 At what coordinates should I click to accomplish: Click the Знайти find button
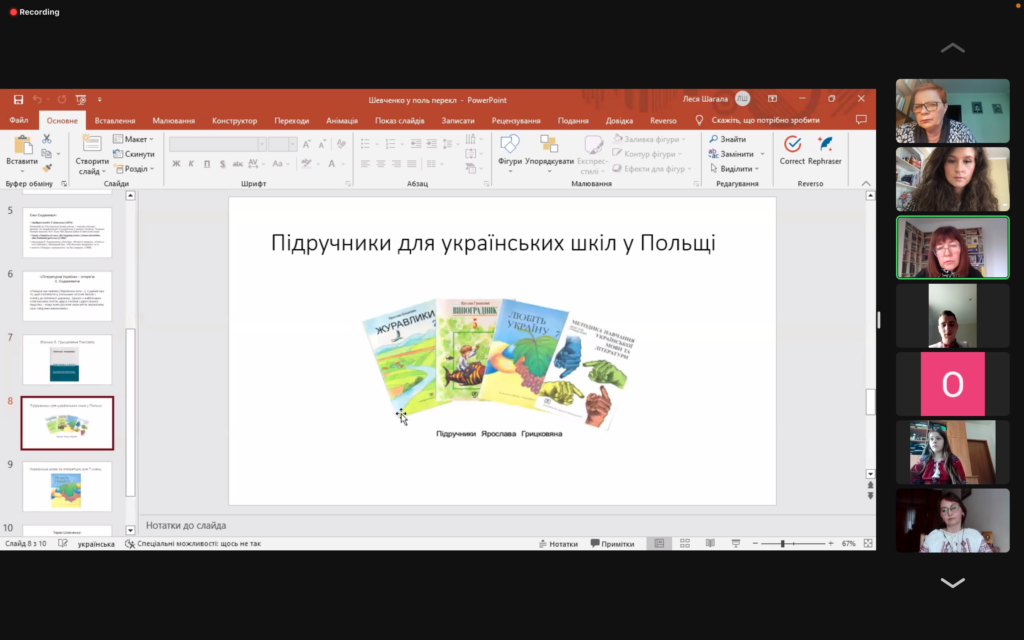728,139
